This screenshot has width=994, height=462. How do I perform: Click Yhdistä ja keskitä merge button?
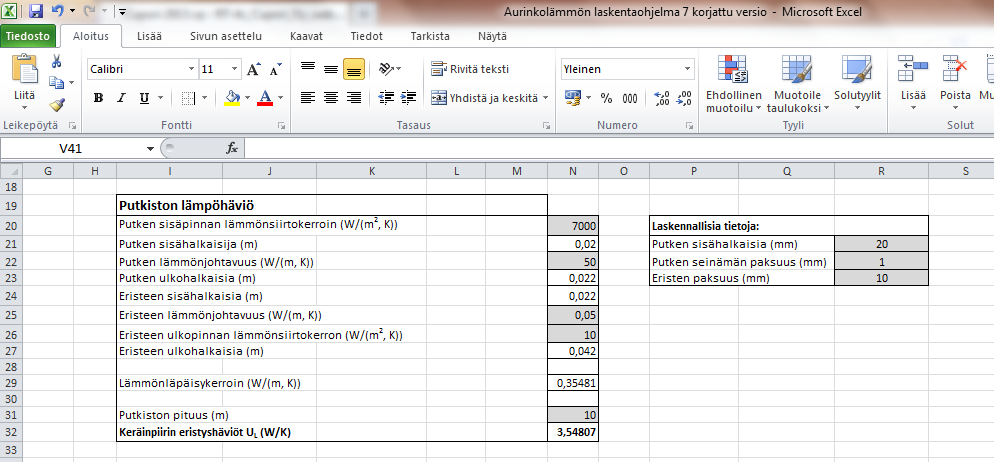(489, 98)
